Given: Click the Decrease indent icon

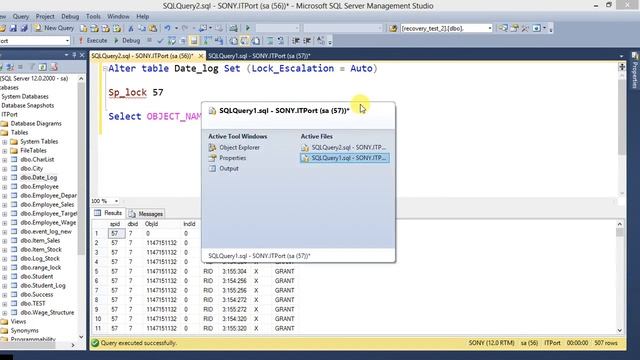Looking at the screenshot, I should 296,40.
